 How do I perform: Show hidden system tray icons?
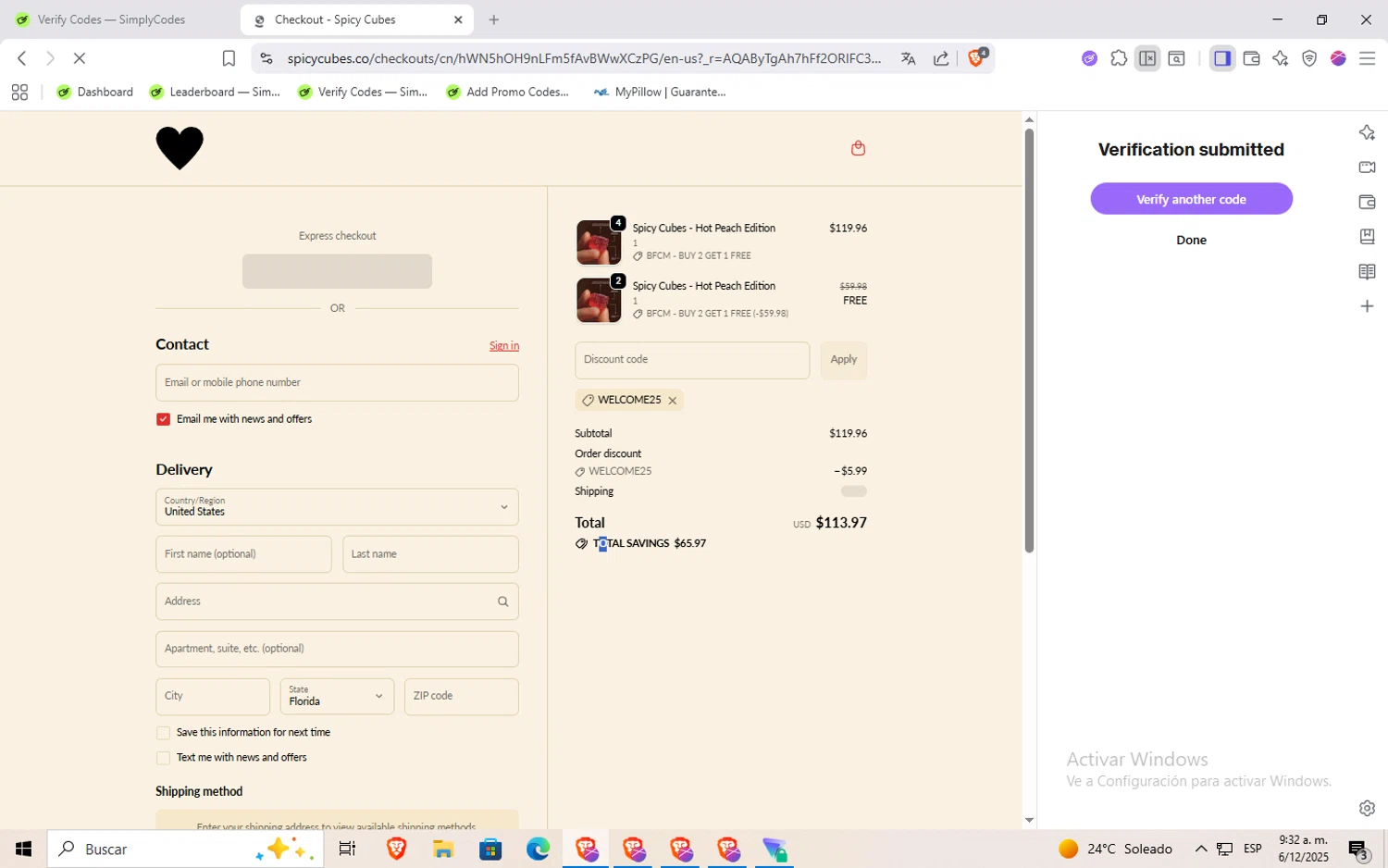(x=1201, y=849)
